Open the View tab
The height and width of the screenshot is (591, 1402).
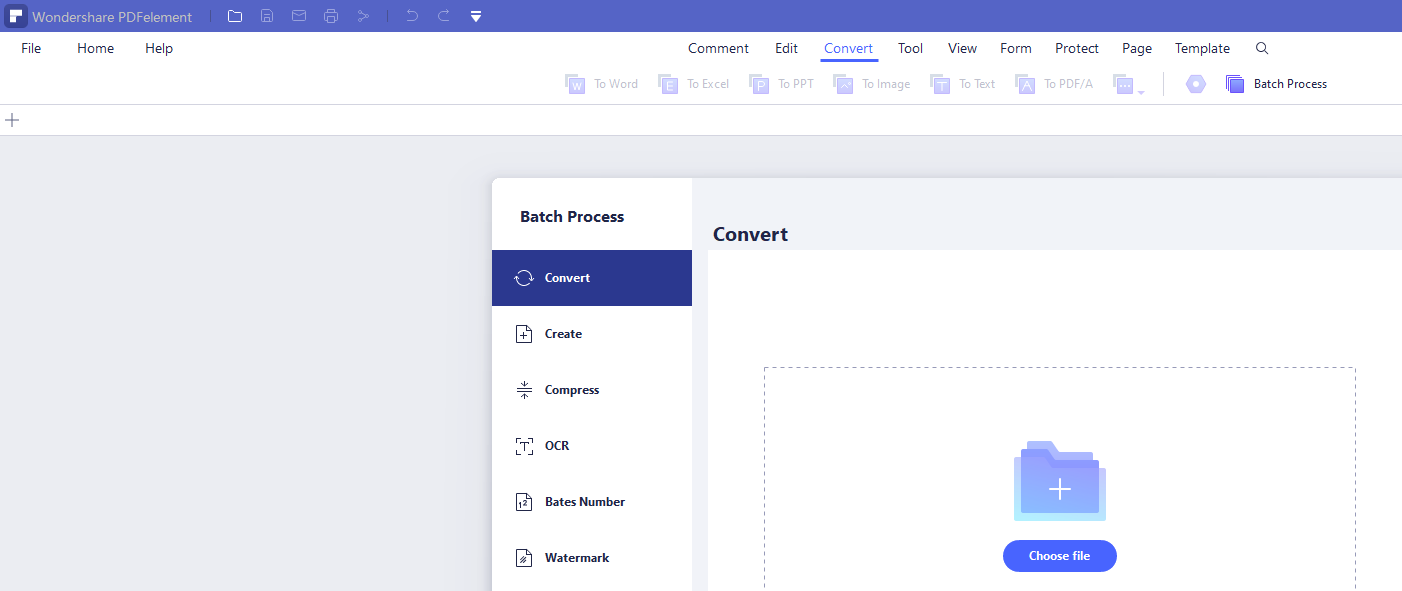point(962,48)
